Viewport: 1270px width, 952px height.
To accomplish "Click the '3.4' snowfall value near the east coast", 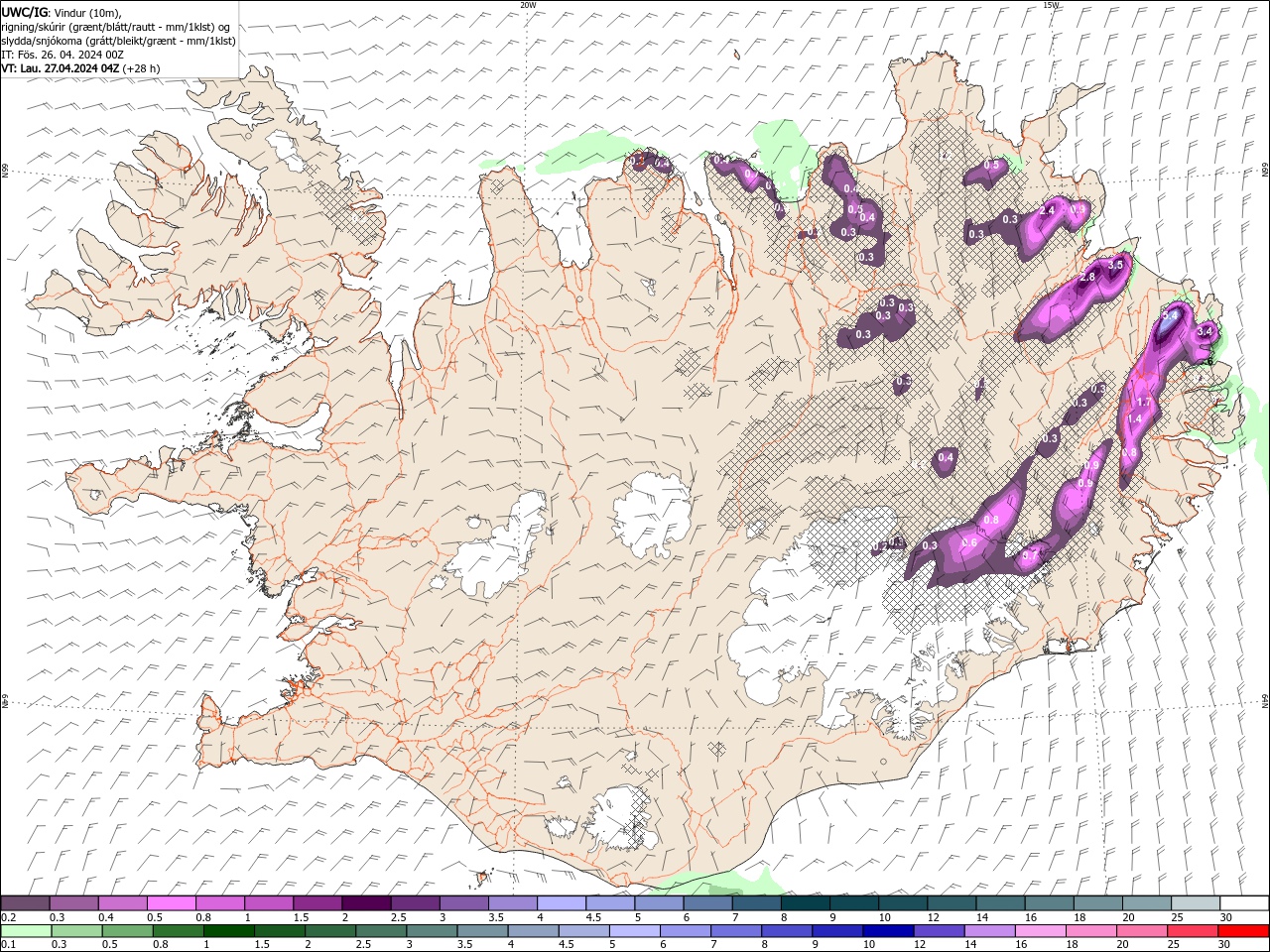I will click(x=1206, y=331).
